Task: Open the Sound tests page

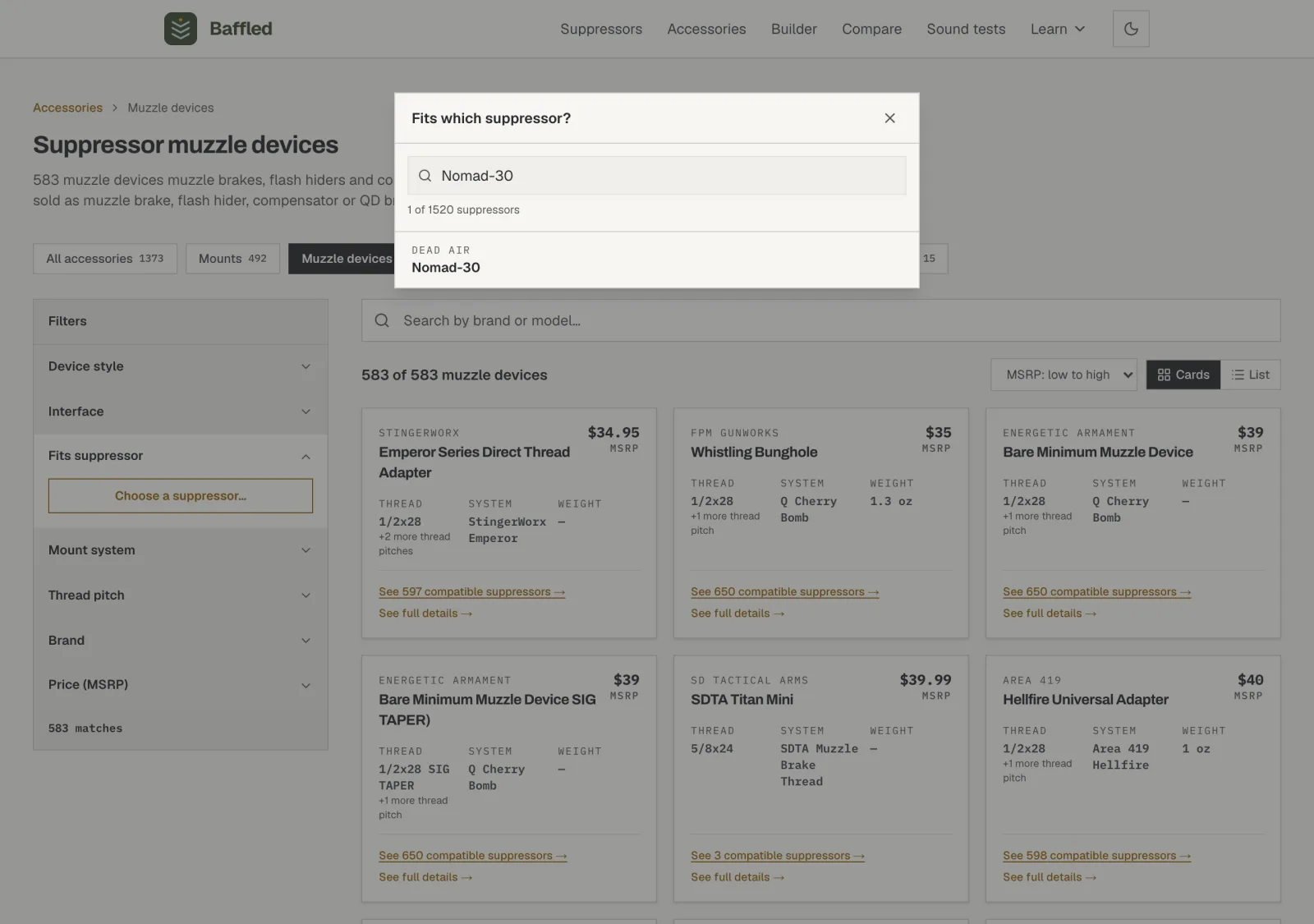Action: point(966,29)
